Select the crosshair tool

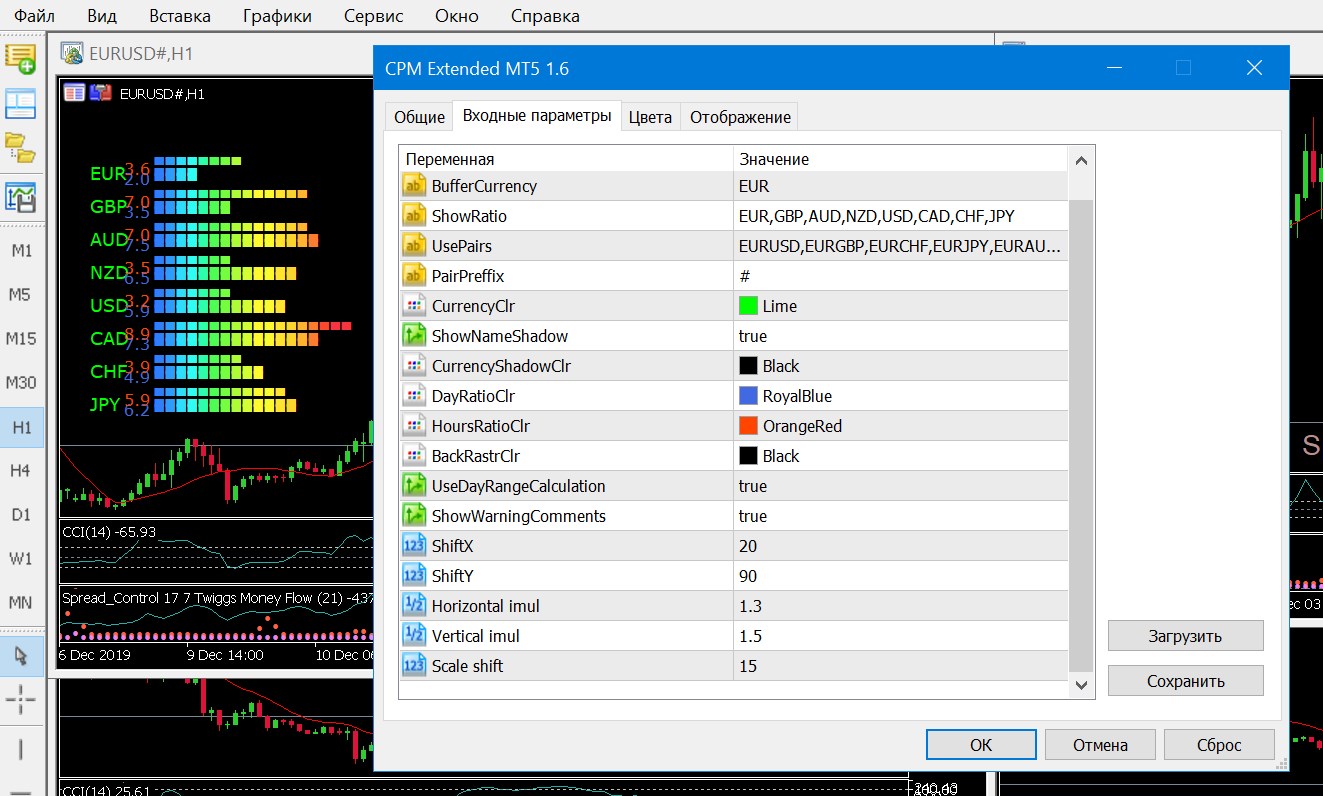point(20,701)
